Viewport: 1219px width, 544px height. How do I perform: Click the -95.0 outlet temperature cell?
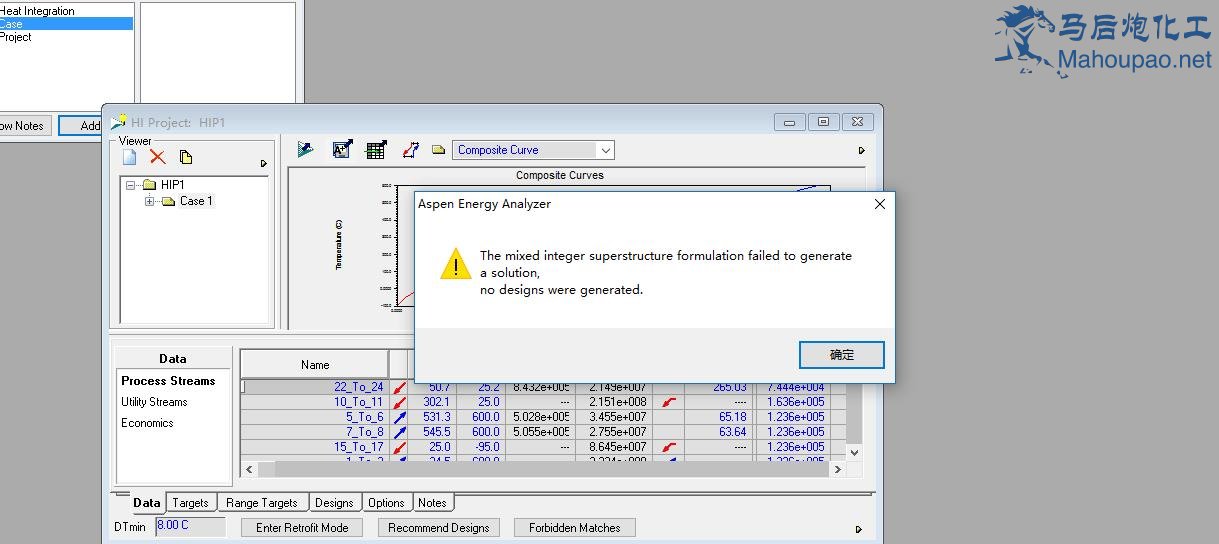point(481,447)
